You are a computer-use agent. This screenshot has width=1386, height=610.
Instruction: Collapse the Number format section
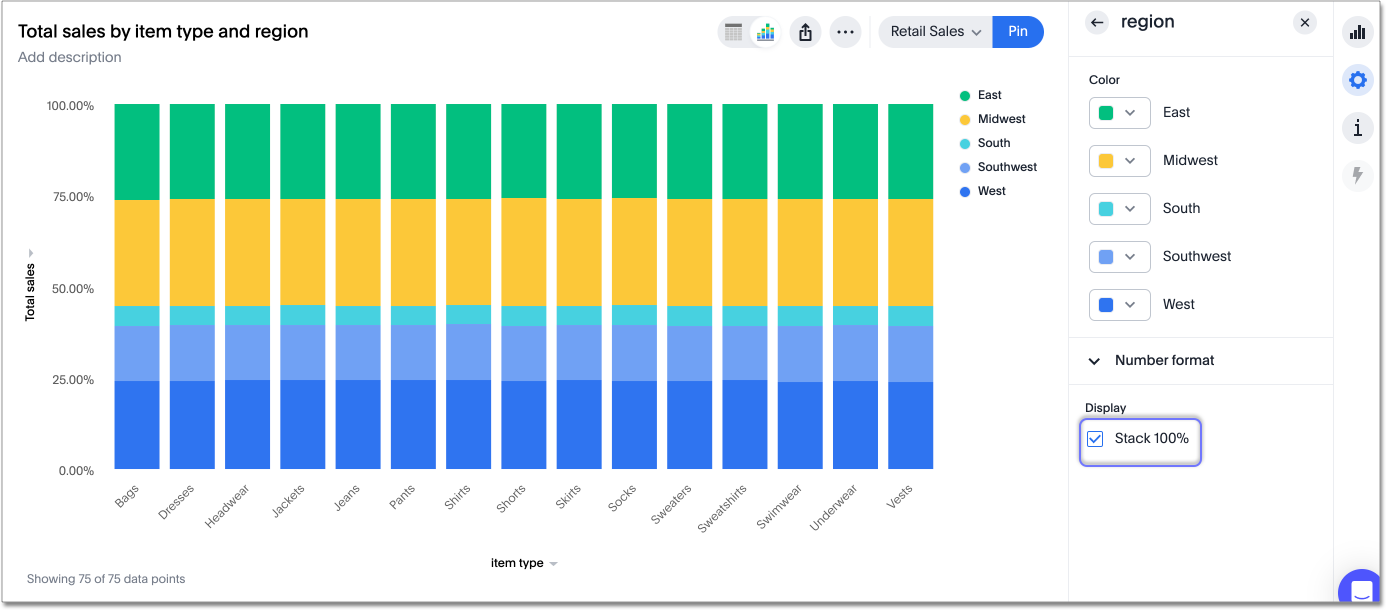pyautogui.click(x=1094, y=360)
